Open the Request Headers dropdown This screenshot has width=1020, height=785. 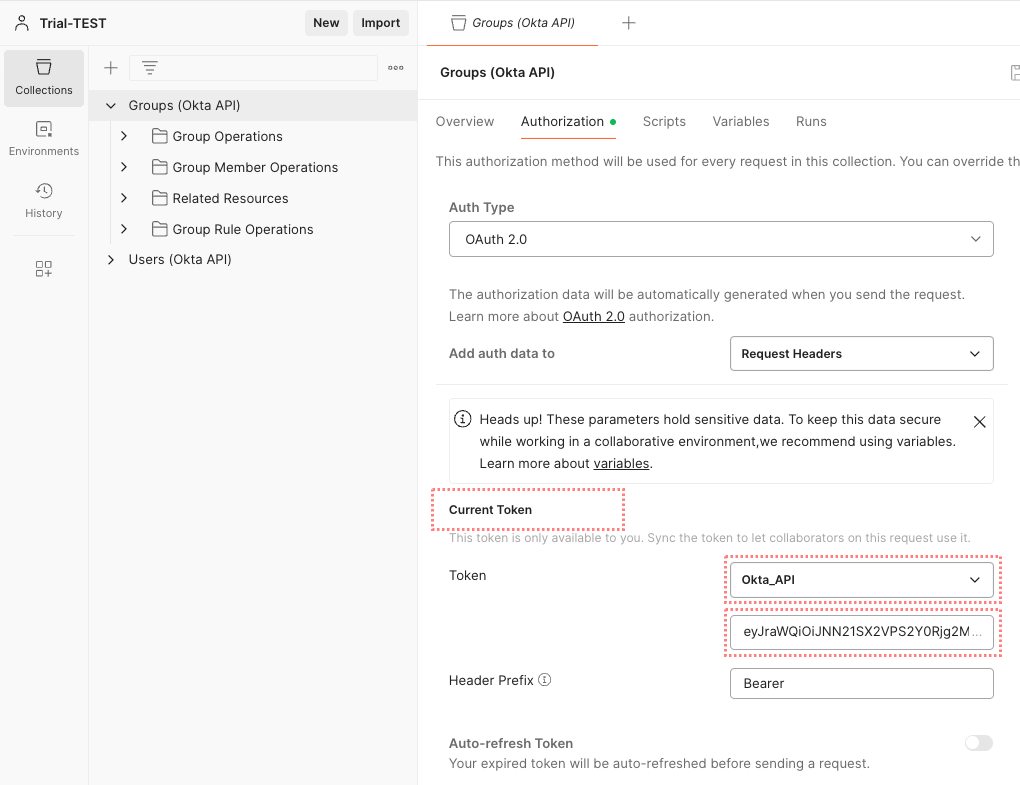[x=861, y=354]
